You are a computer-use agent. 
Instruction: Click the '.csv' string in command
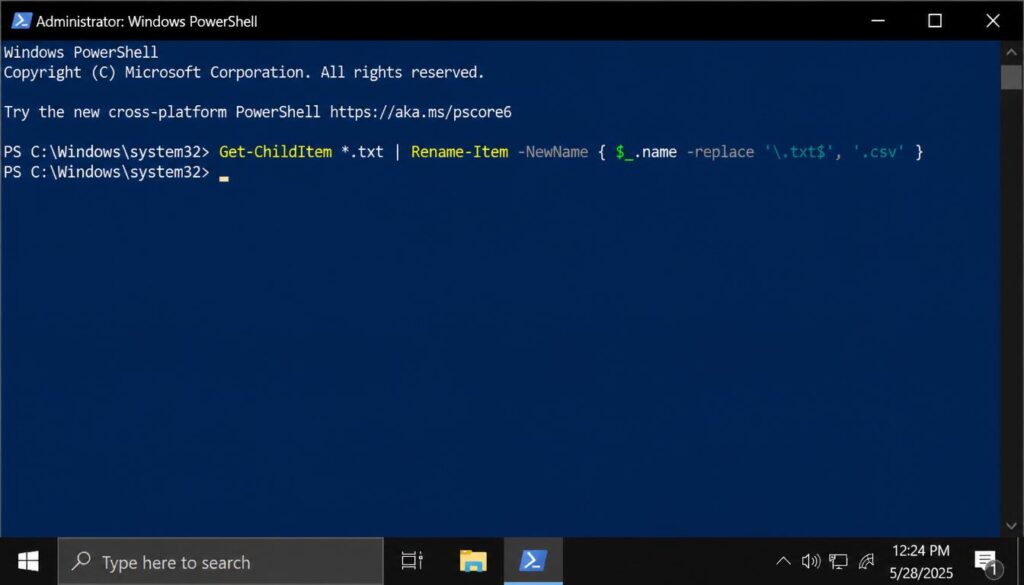[878, 152]
